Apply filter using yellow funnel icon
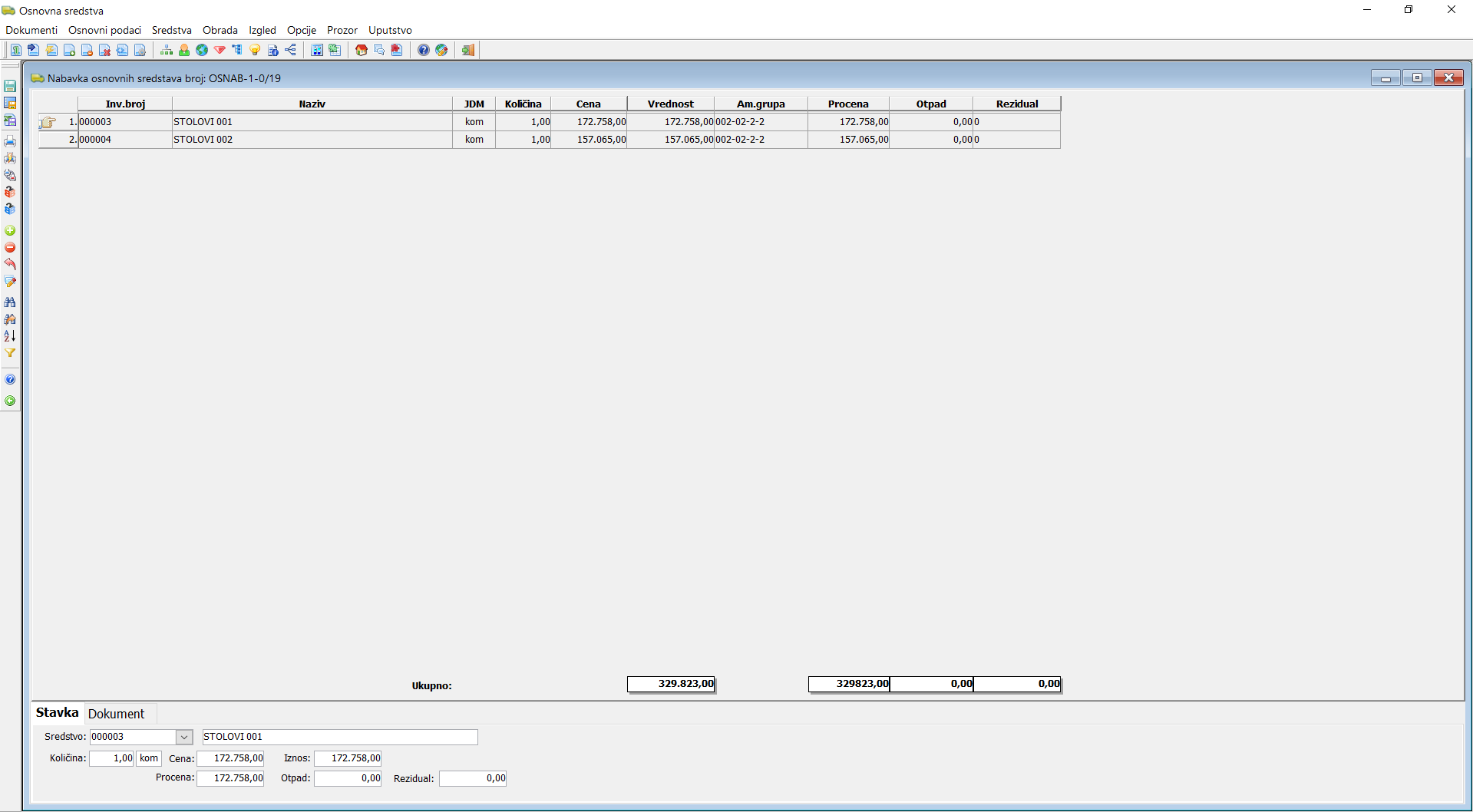Viewport: 1473px width, 812px height. click(x=10, y=353)
